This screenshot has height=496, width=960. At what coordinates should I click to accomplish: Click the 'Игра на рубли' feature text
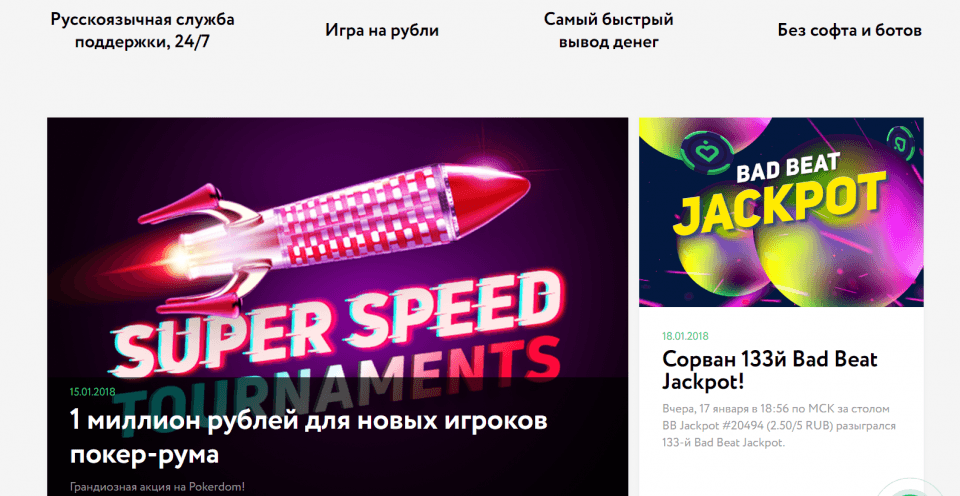coord(382,30)
